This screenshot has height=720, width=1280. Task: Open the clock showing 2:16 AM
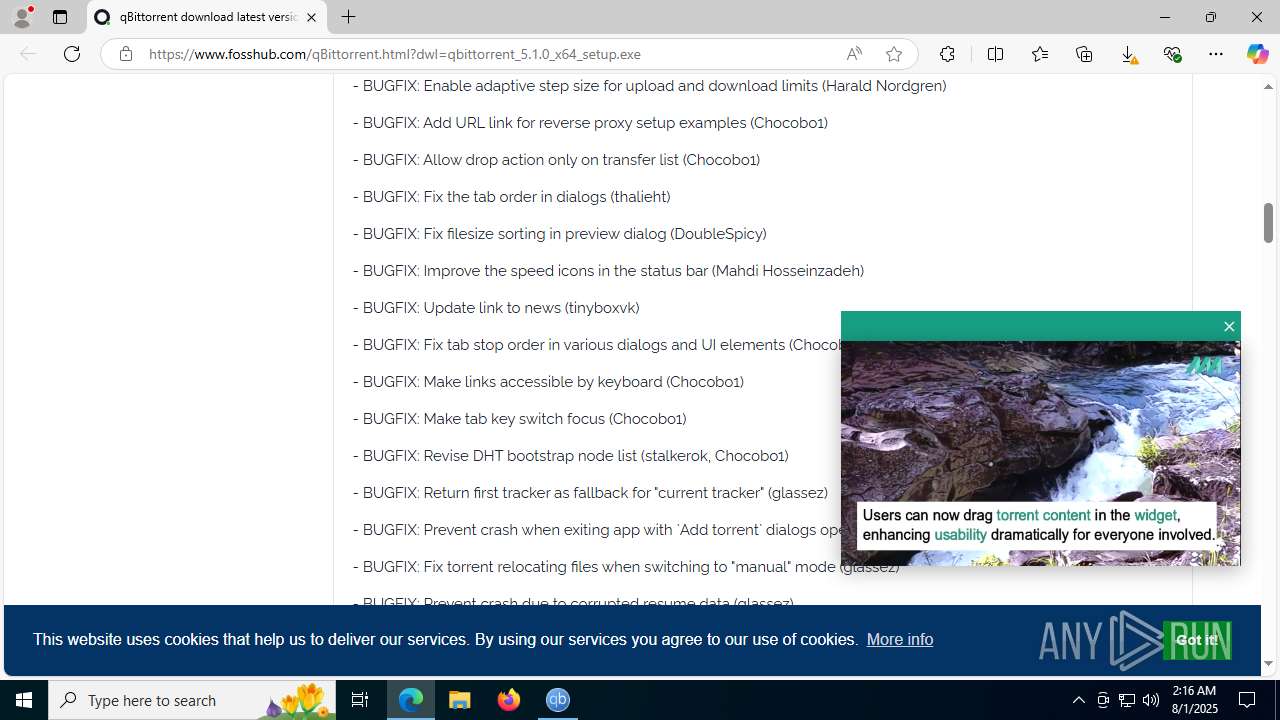click(x=1194, y=700)
